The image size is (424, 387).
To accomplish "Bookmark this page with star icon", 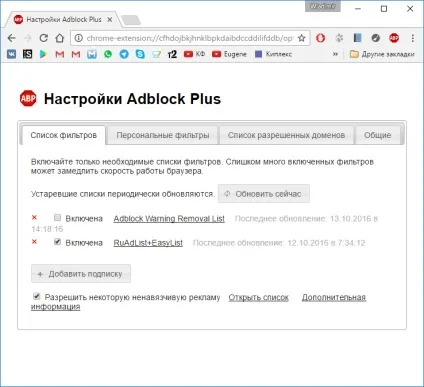I will (302, 38).
